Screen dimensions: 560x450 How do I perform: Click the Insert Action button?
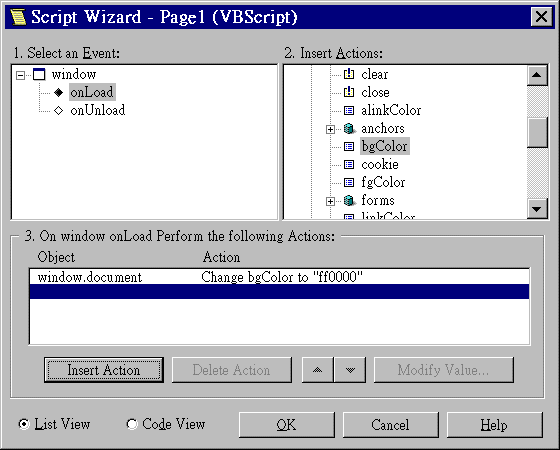[x=104, y=370]
